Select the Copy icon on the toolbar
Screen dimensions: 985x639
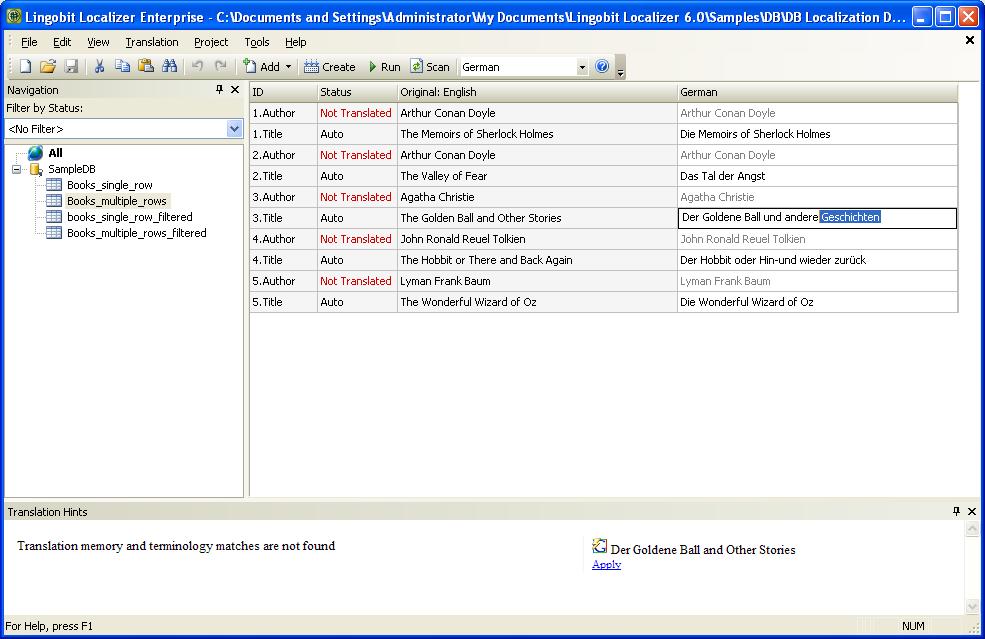click(x=122, y=66)
